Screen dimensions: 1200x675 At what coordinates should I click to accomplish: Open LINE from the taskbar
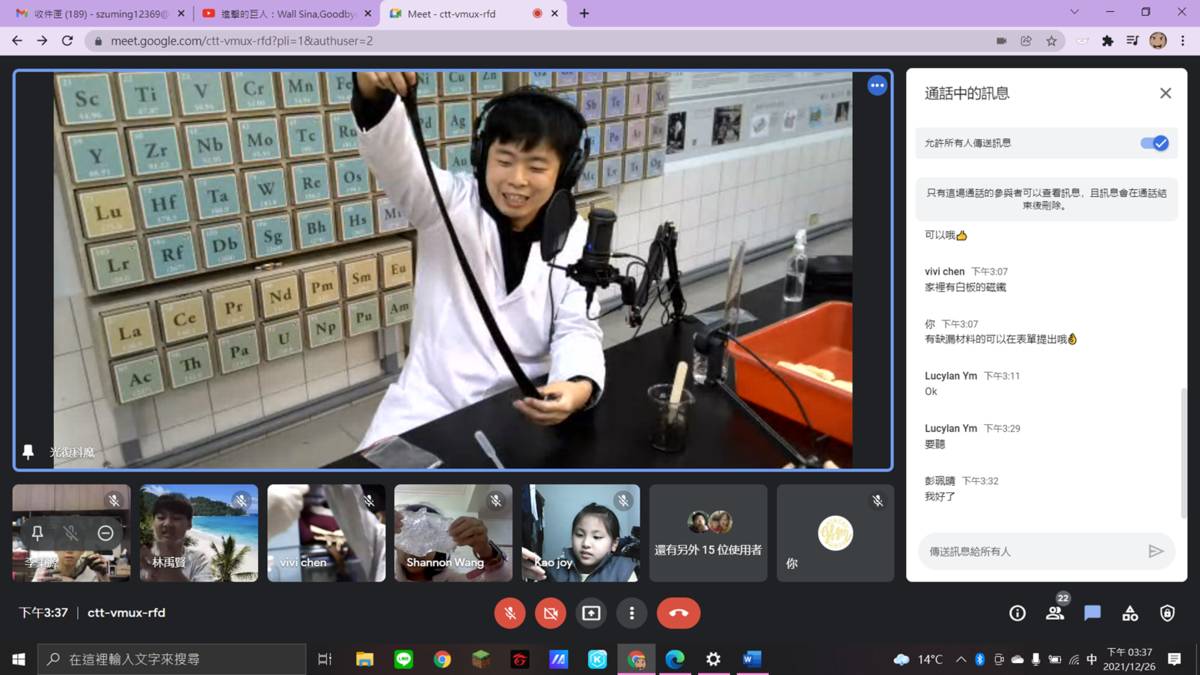403,659
